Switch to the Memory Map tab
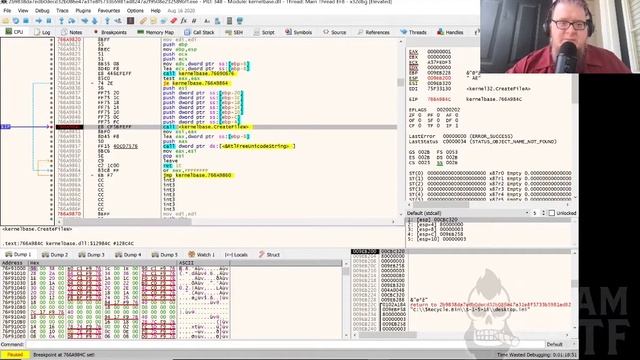This screenshot has height=360, width=640. click(x=156, y=32)
